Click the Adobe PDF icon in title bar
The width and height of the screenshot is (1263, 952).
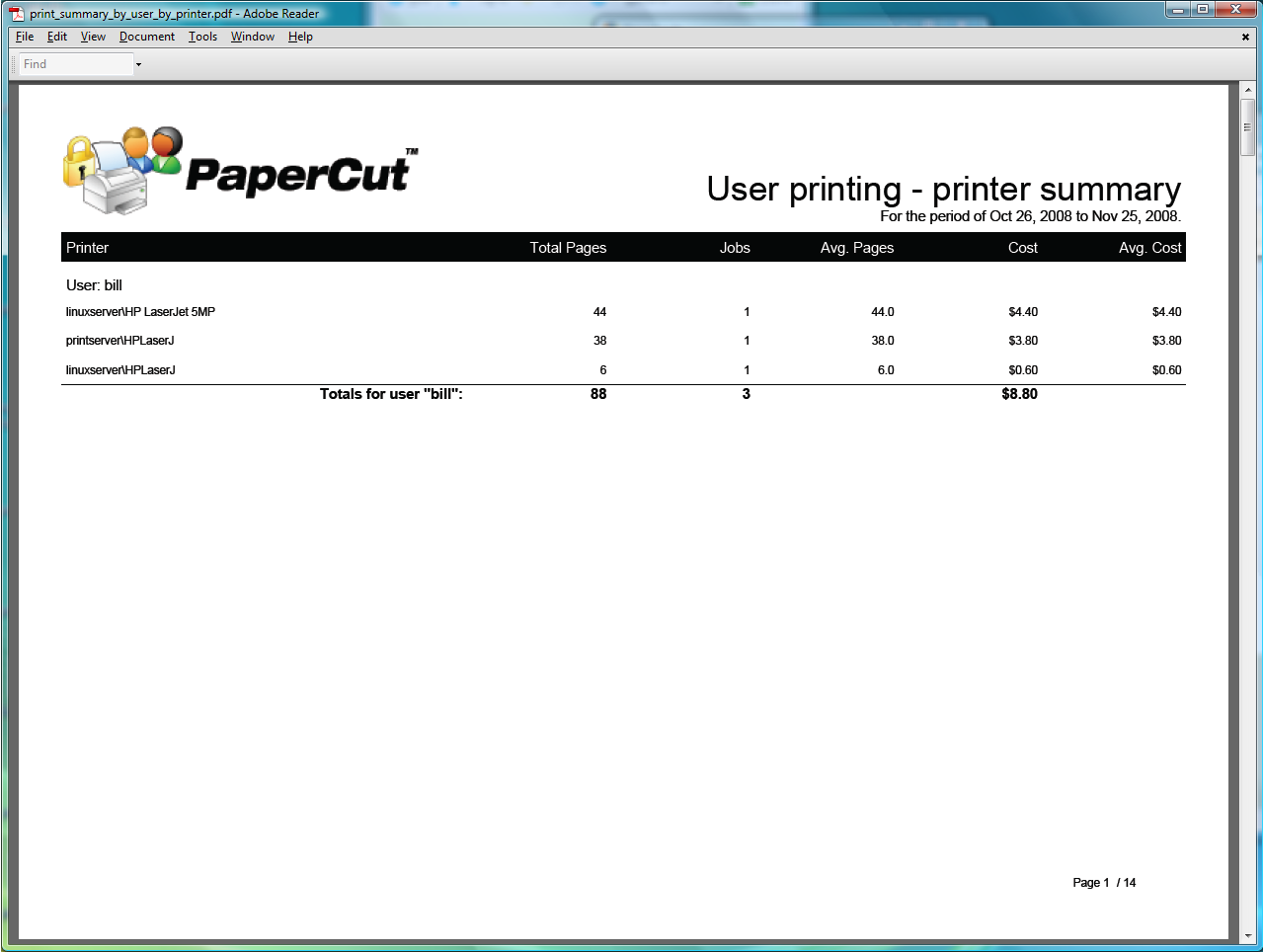click(x=17, y=14)
